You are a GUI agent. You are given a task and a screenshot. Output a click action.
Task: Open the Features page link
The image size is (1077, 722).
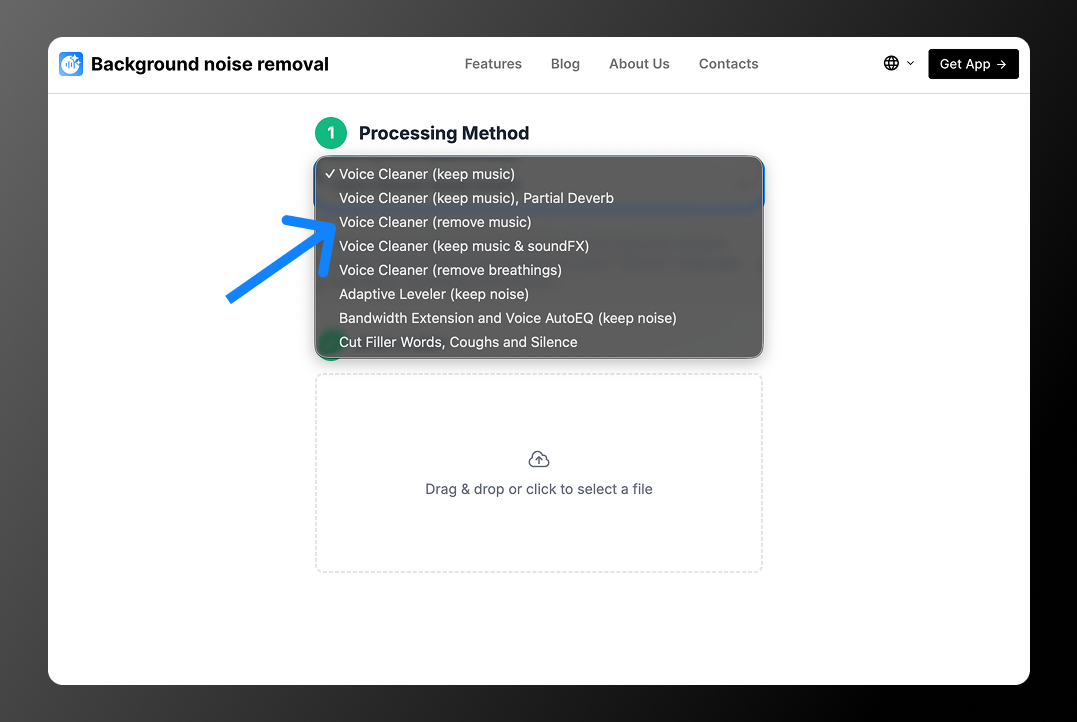[493, 64]
